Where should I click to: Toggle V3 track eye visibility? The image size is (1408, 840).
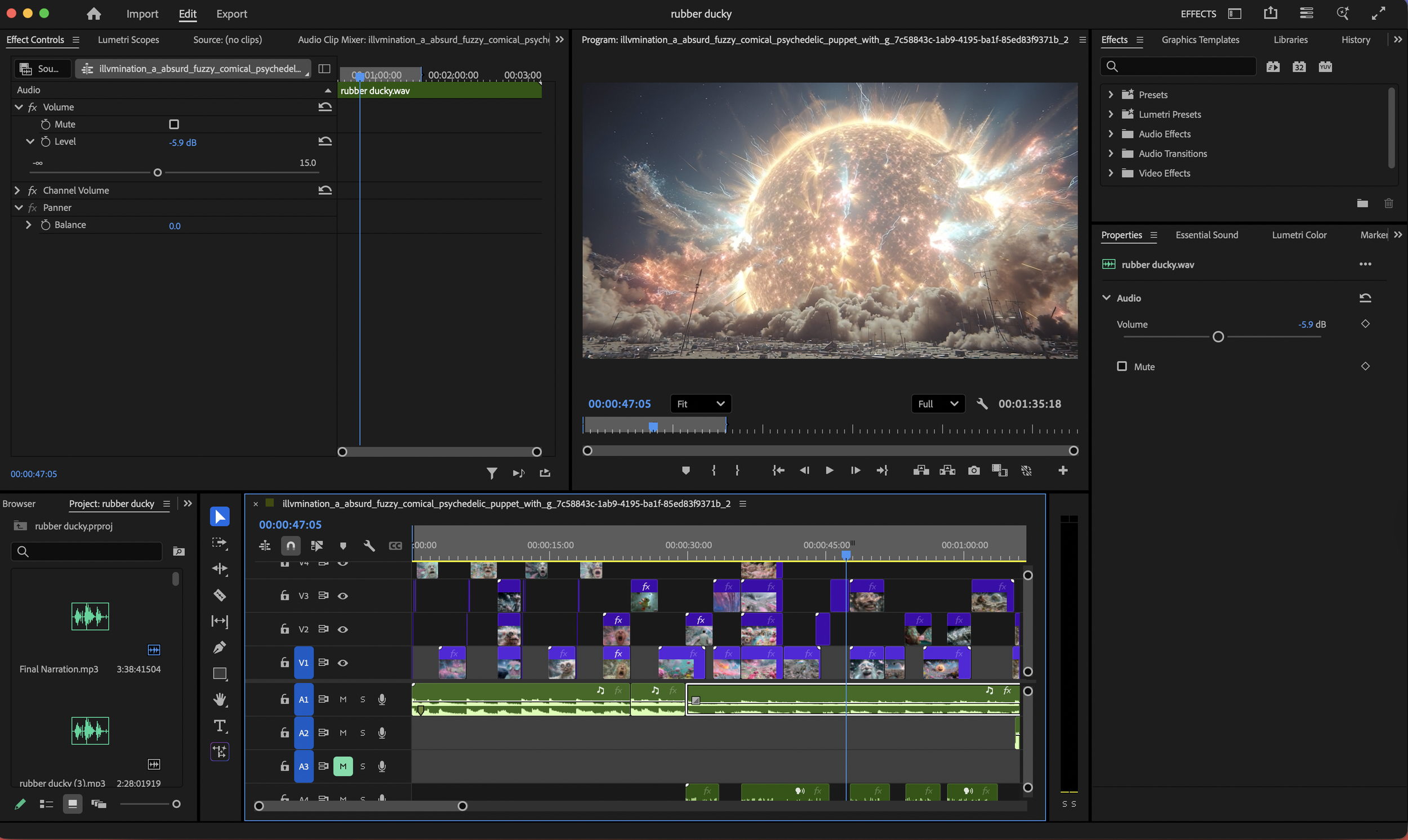342,596
